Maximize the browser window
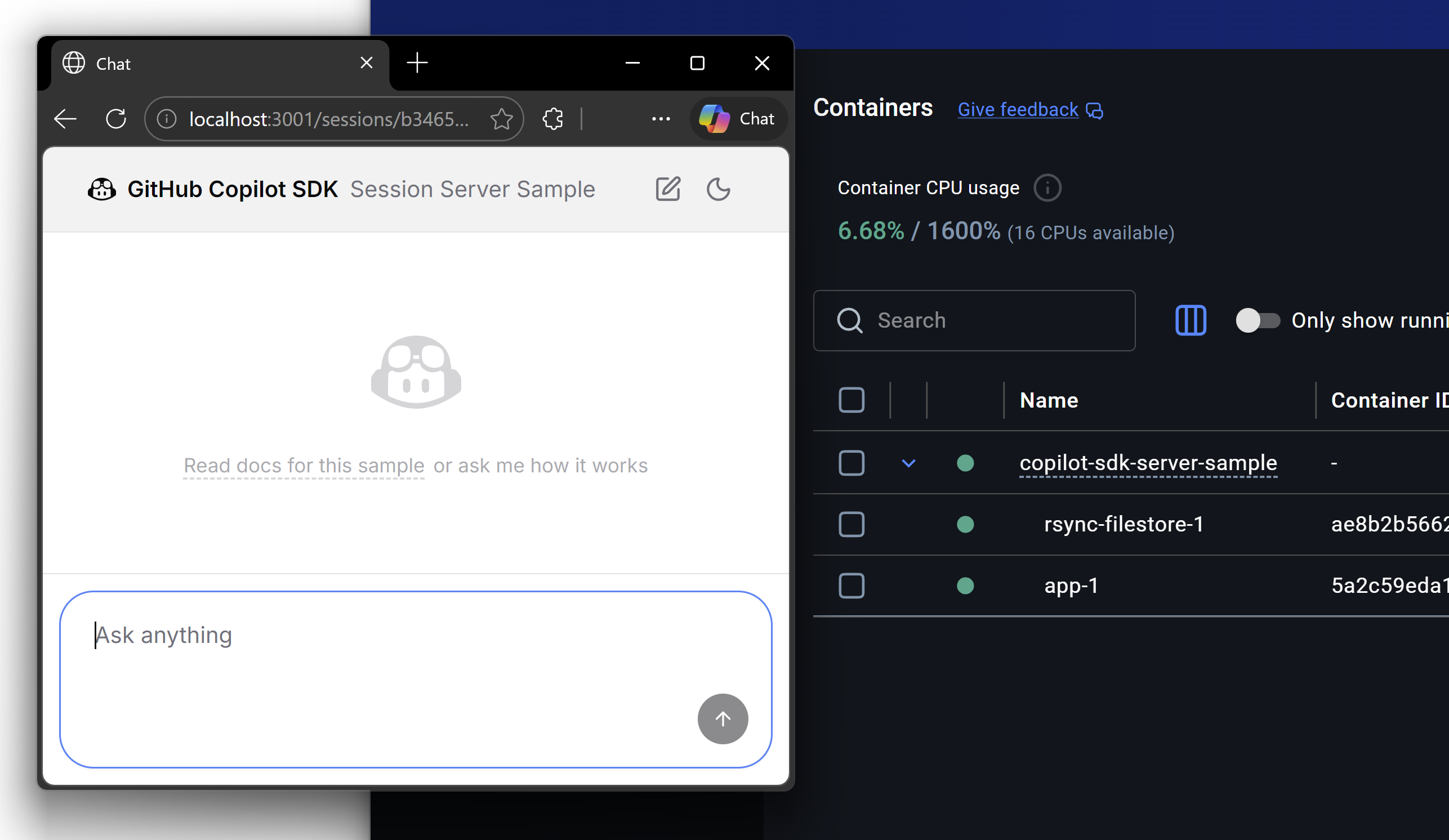The height and width of the screenshot is (840, 1449). coord(697,62)
